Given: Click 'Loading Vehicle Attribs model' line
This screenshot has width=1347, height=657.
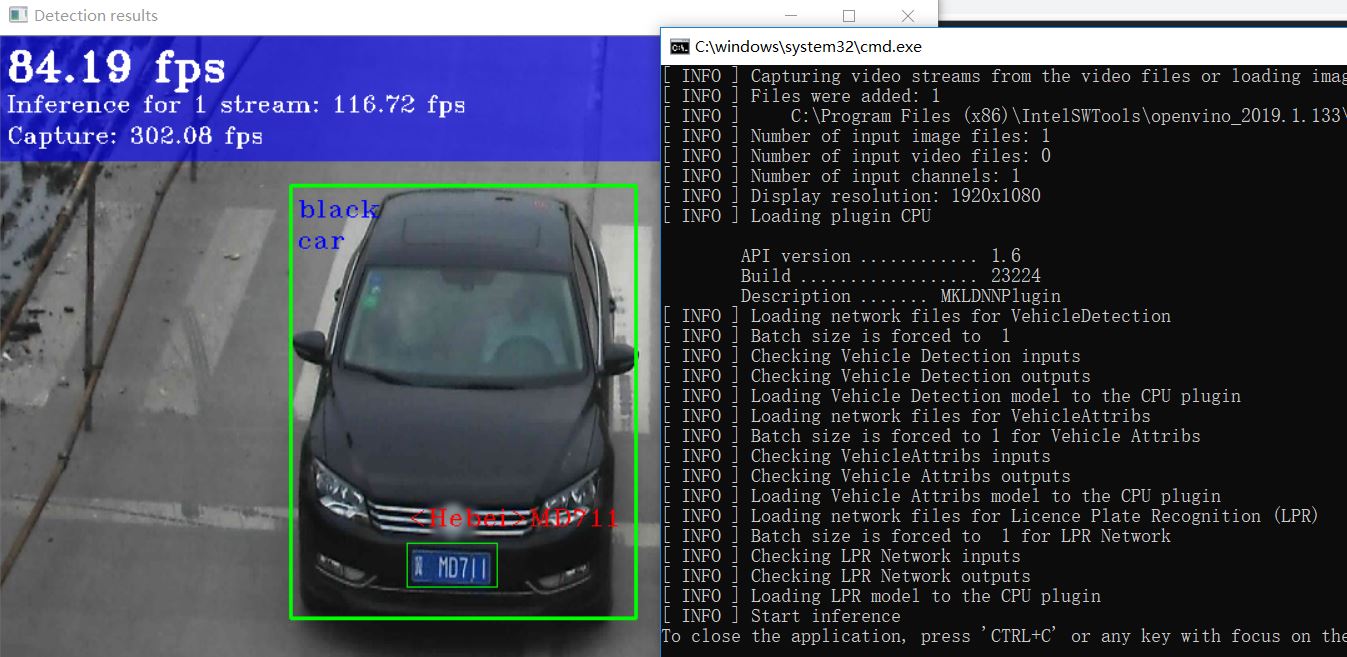Looking at the screenshot, I should (x=941, y=496).
